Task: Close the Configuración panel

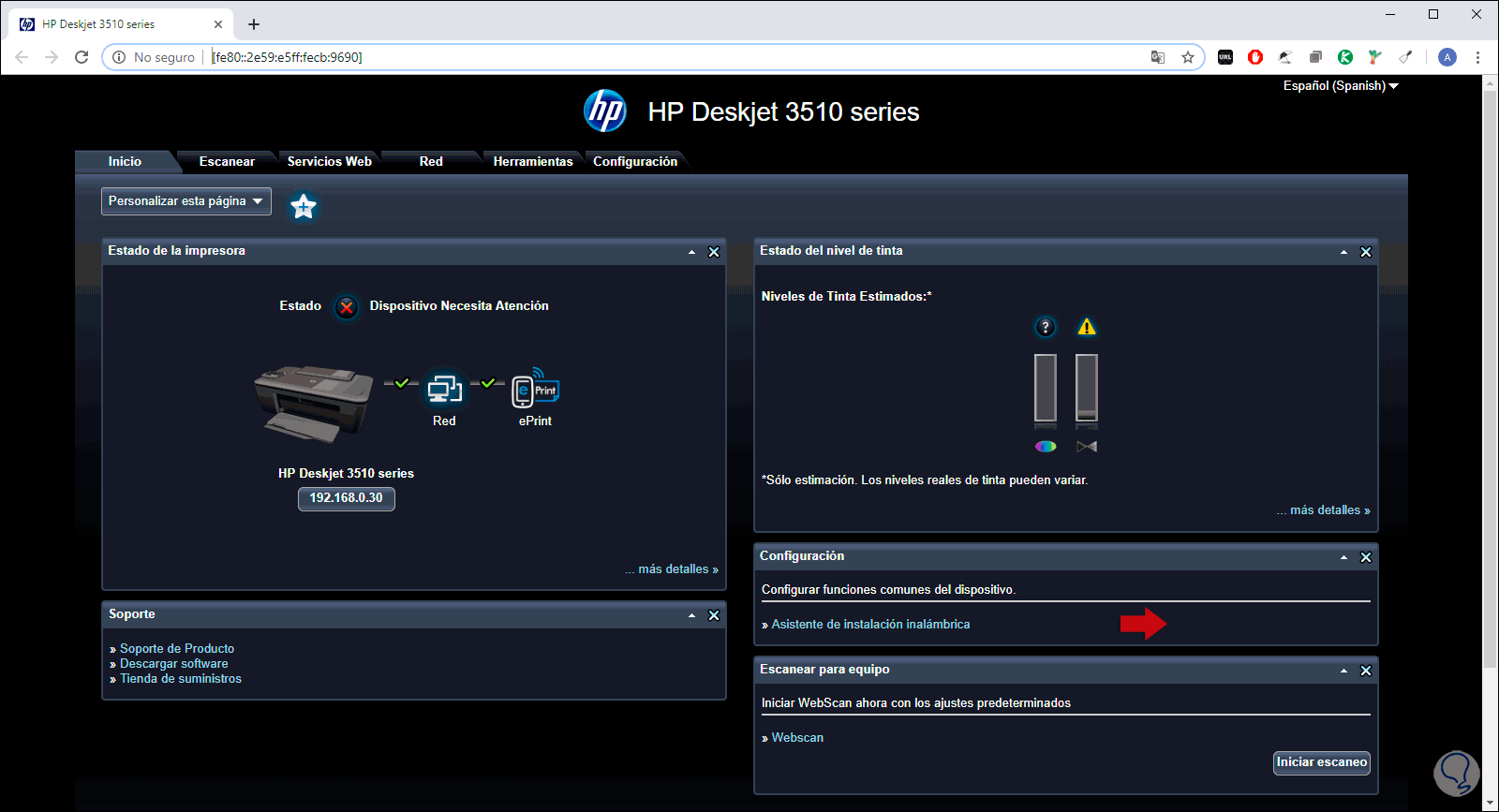Action: point(1366,557)
